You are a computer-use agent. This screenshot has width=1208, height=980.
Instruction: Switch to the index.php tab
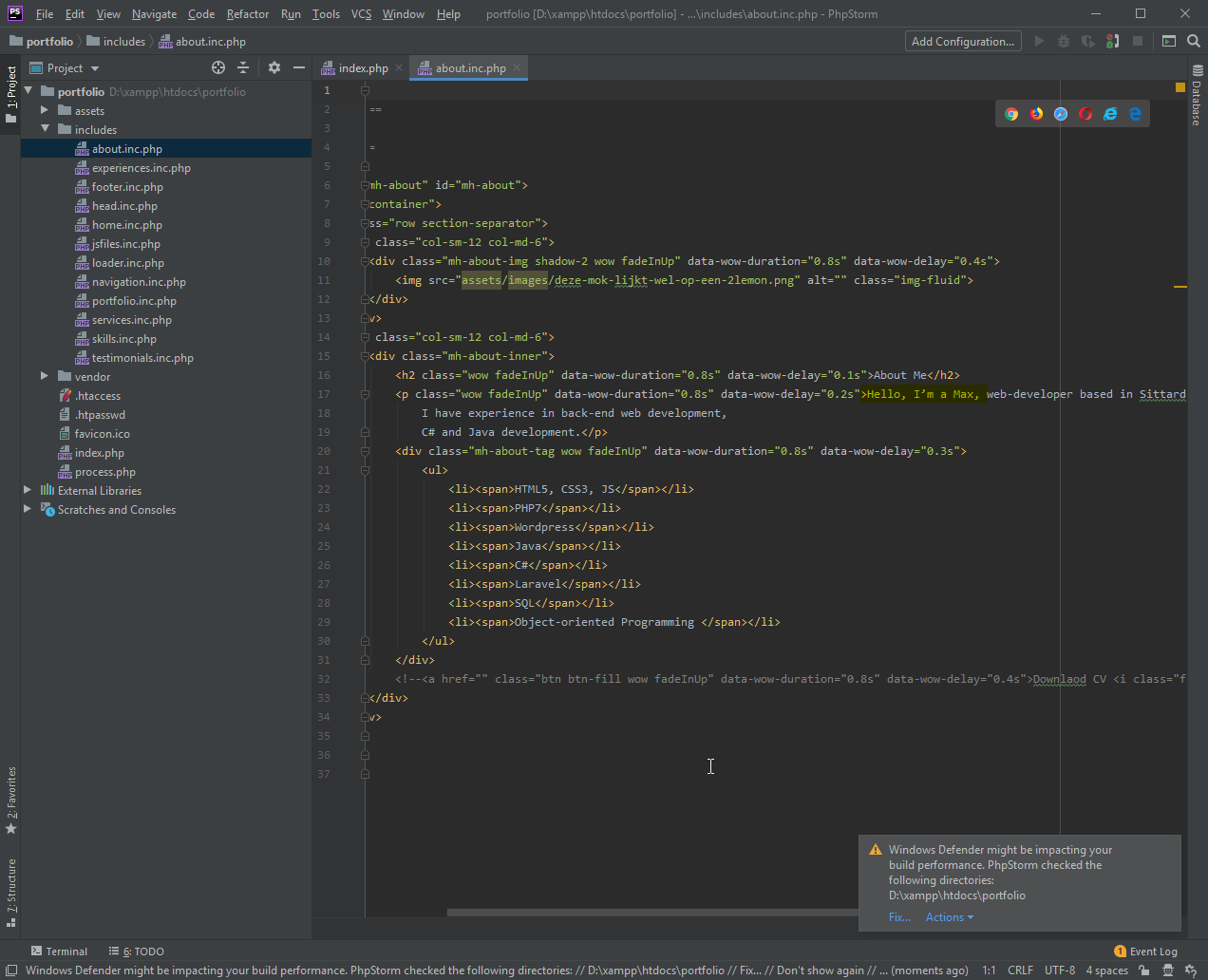click(363, 68)
